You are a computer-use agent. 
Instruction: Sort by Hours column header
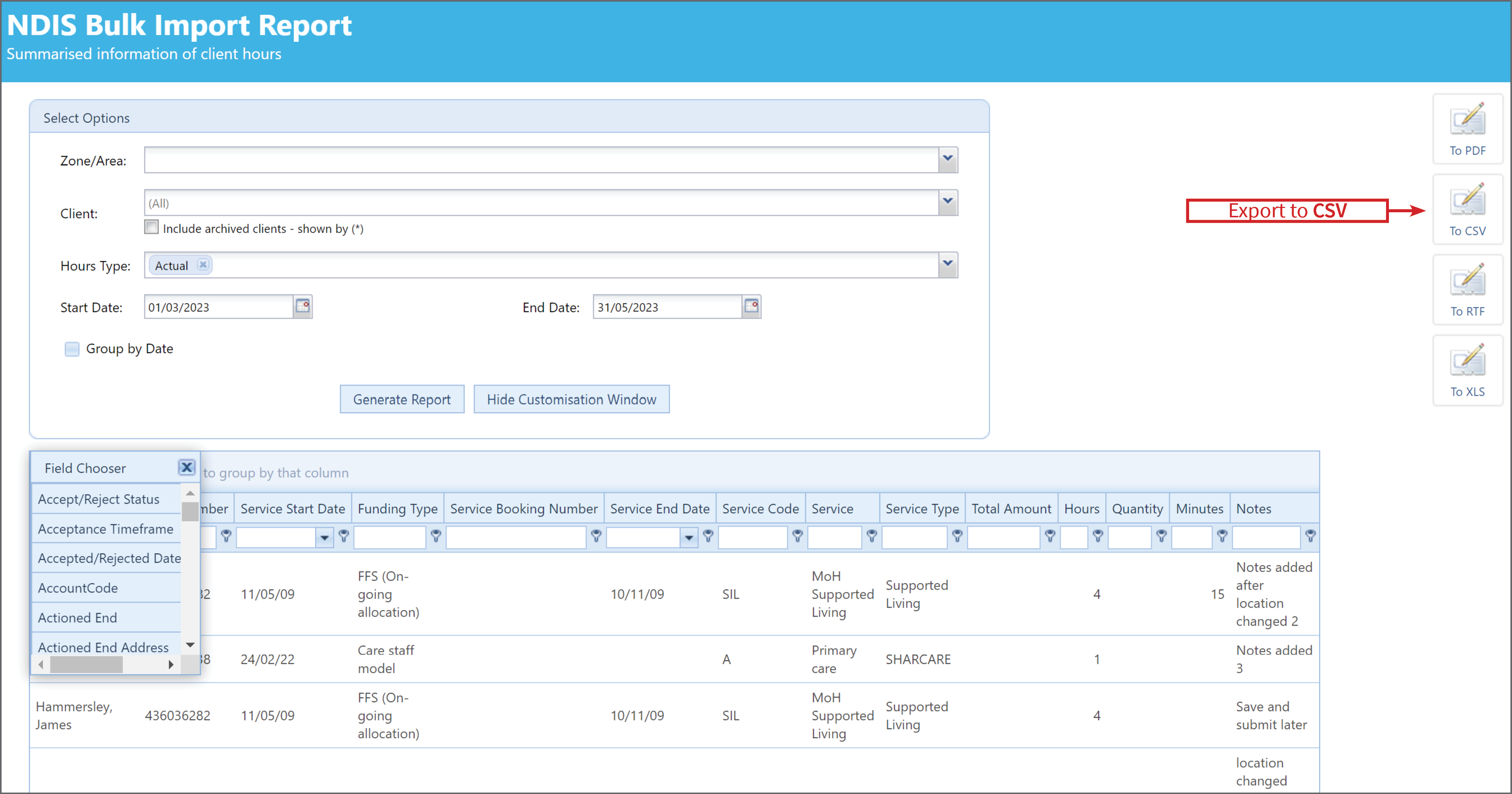pyautogui.click(x=1081, y=508)
